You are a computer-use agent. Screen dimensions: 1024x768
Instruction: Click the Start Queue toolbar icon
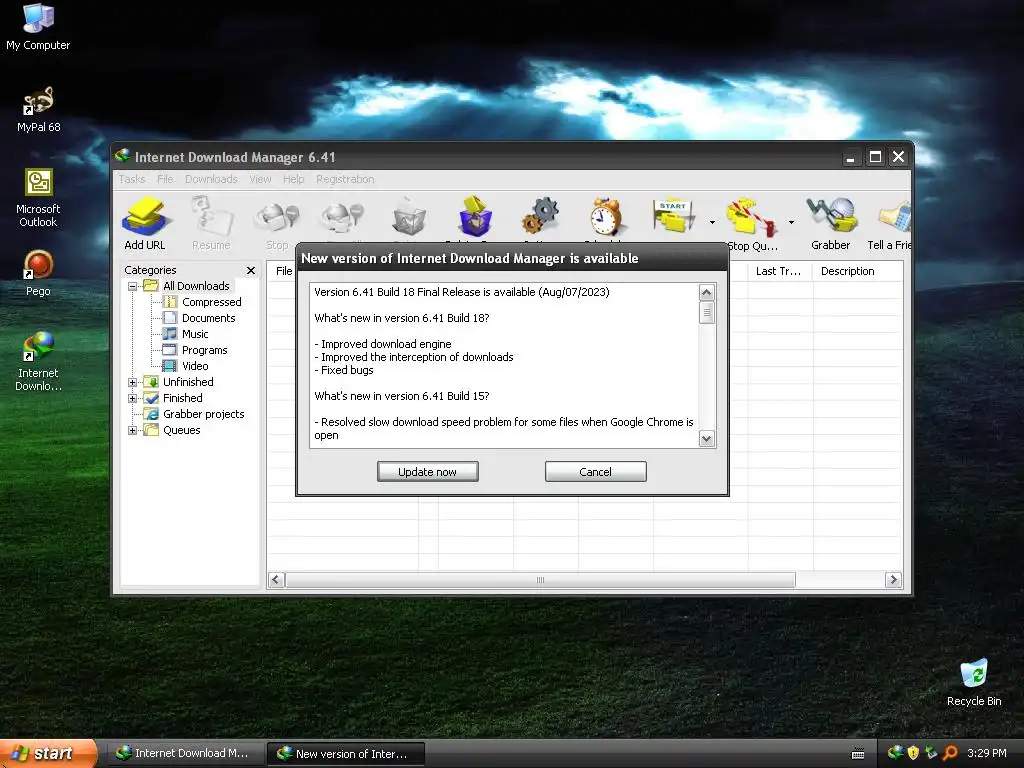673,218
